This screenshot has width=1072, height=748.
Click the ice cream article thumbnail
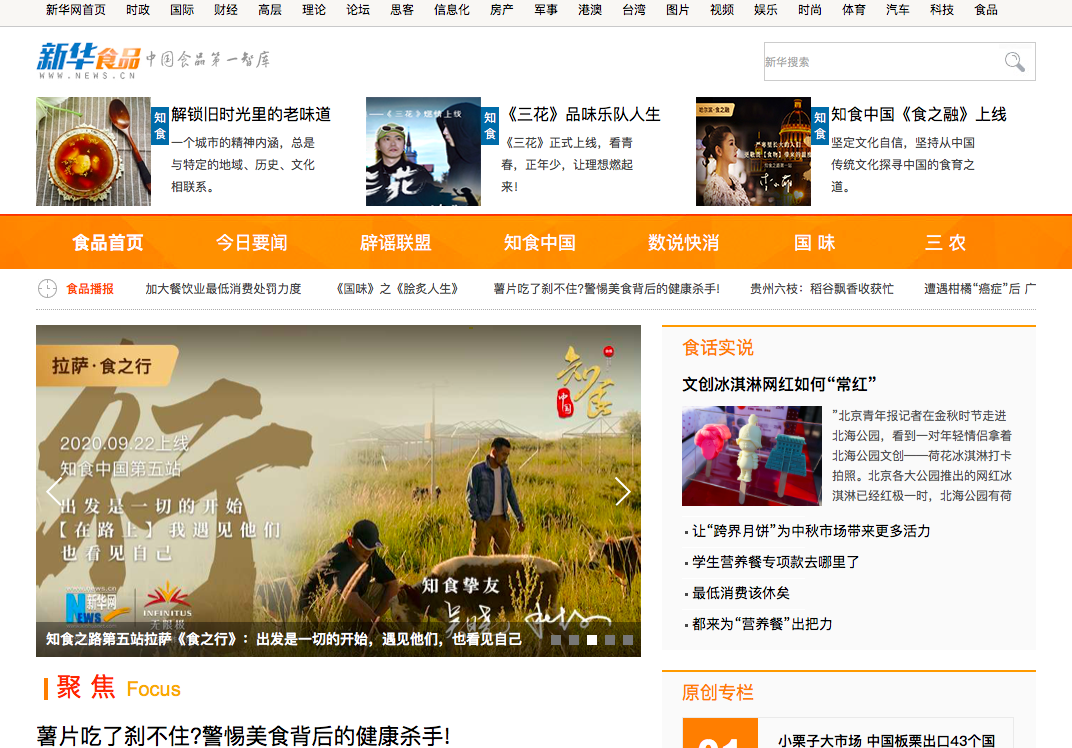pyautogui.click(x=750, y=455)
